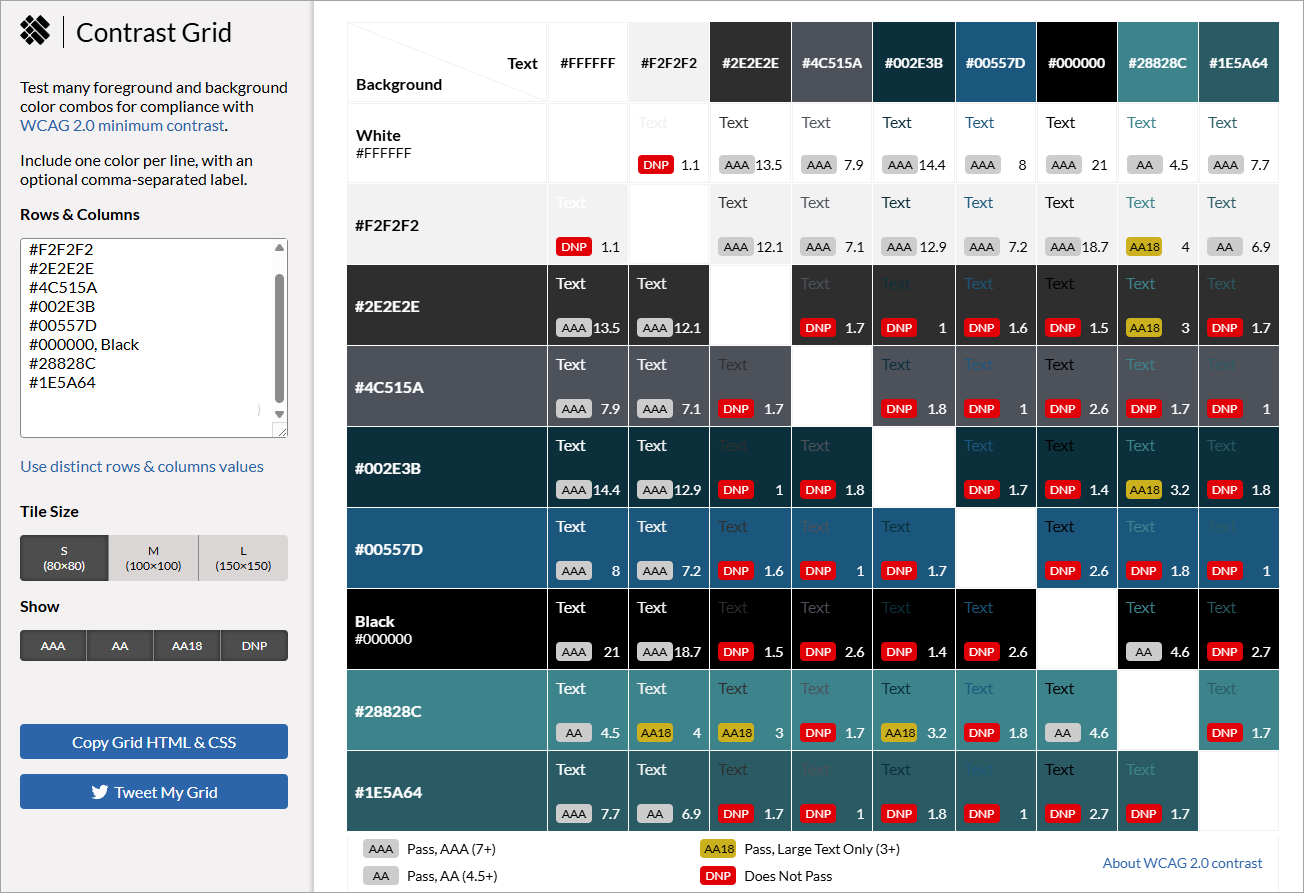Screen dimensions: 1304x893
Task: Click the textarea scrollbar up arrow
Action: pos(279,248)
